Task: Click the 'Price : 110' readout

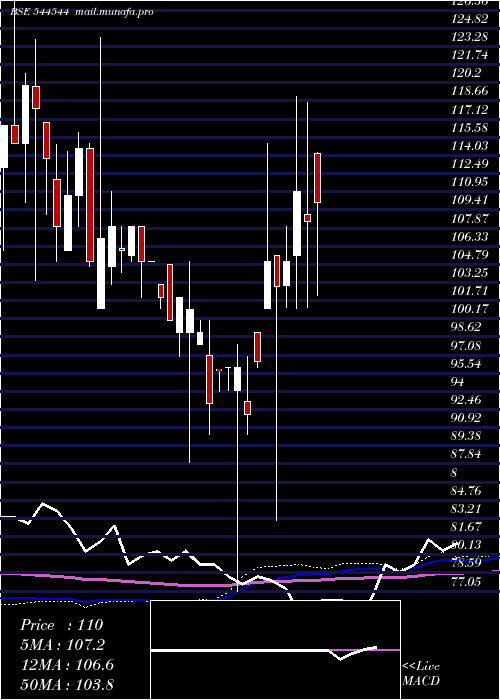Action: (62, 625)
